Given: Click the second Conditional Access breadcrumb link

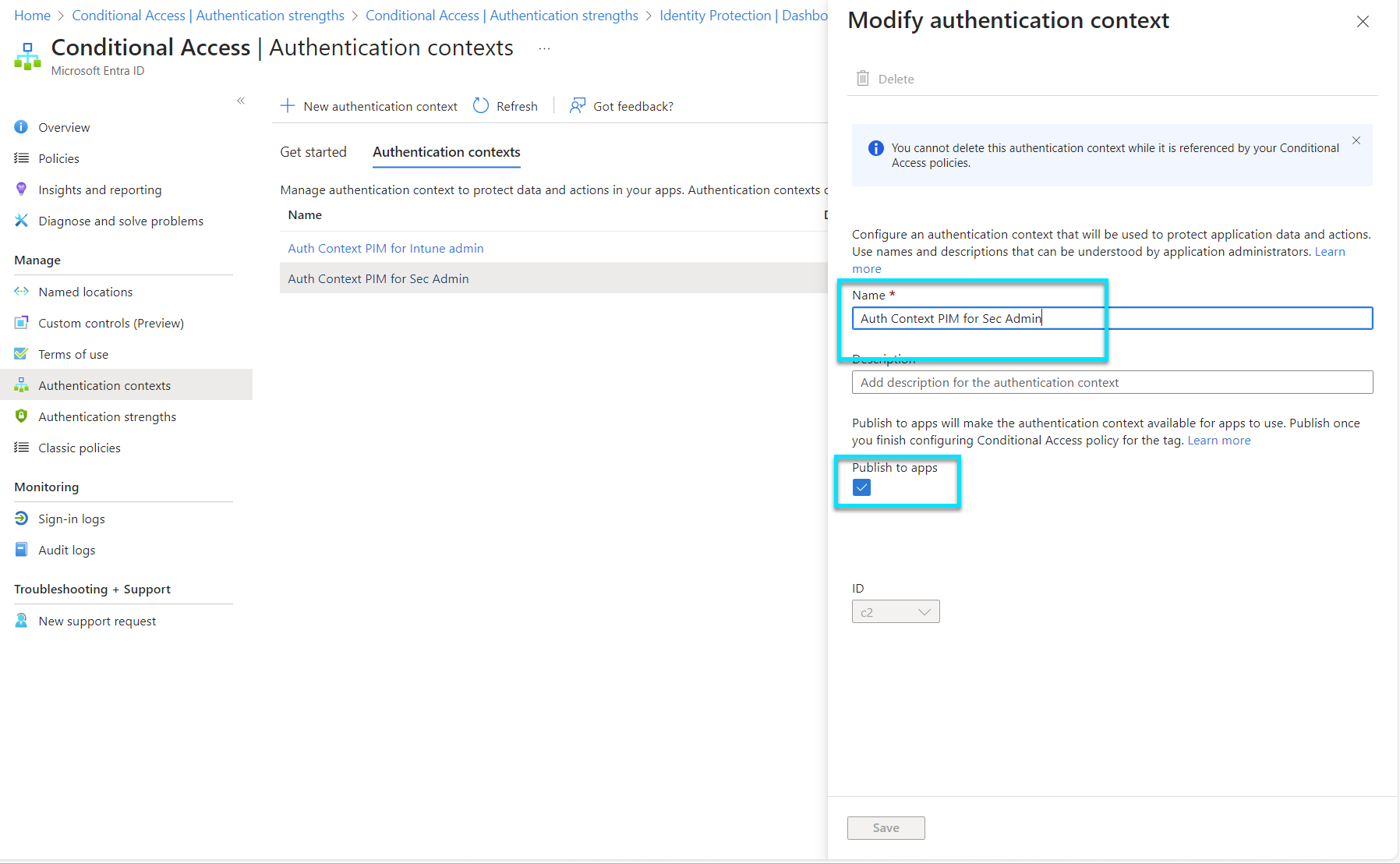Looking at the screenshot, I should click(502, 16).
